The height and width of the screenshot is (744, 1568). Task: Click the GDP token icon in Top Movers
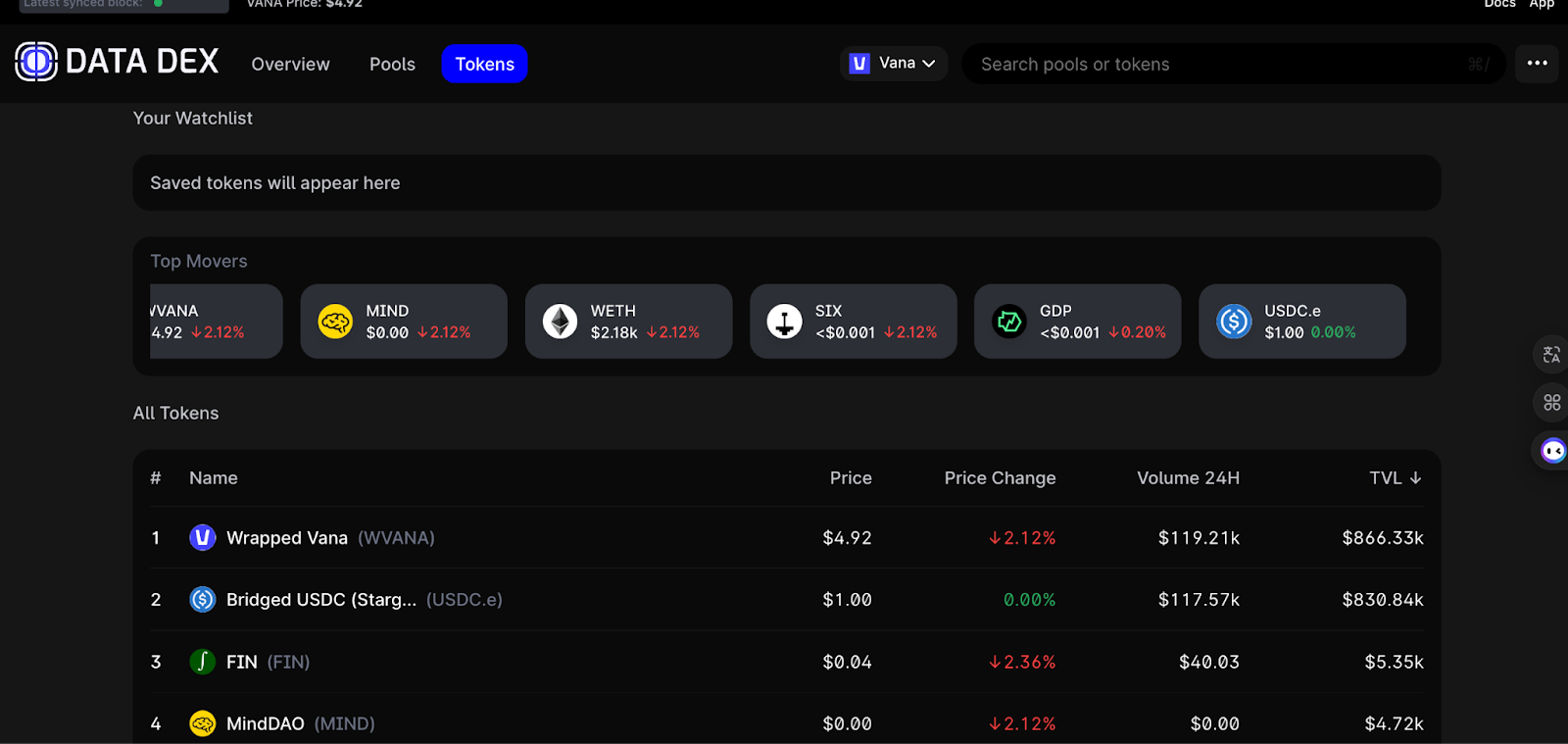point(1008,322)
